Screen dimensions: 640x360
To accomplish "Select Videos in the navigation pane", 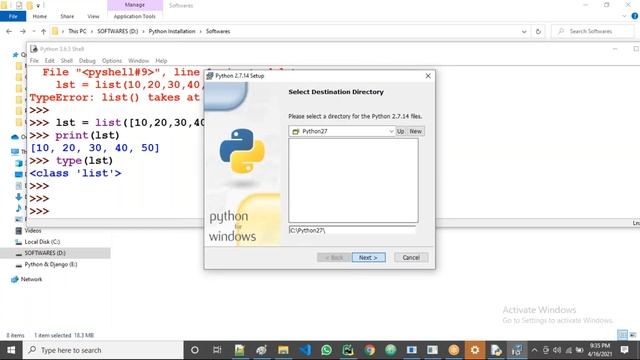I will click(x=33, y=231).
